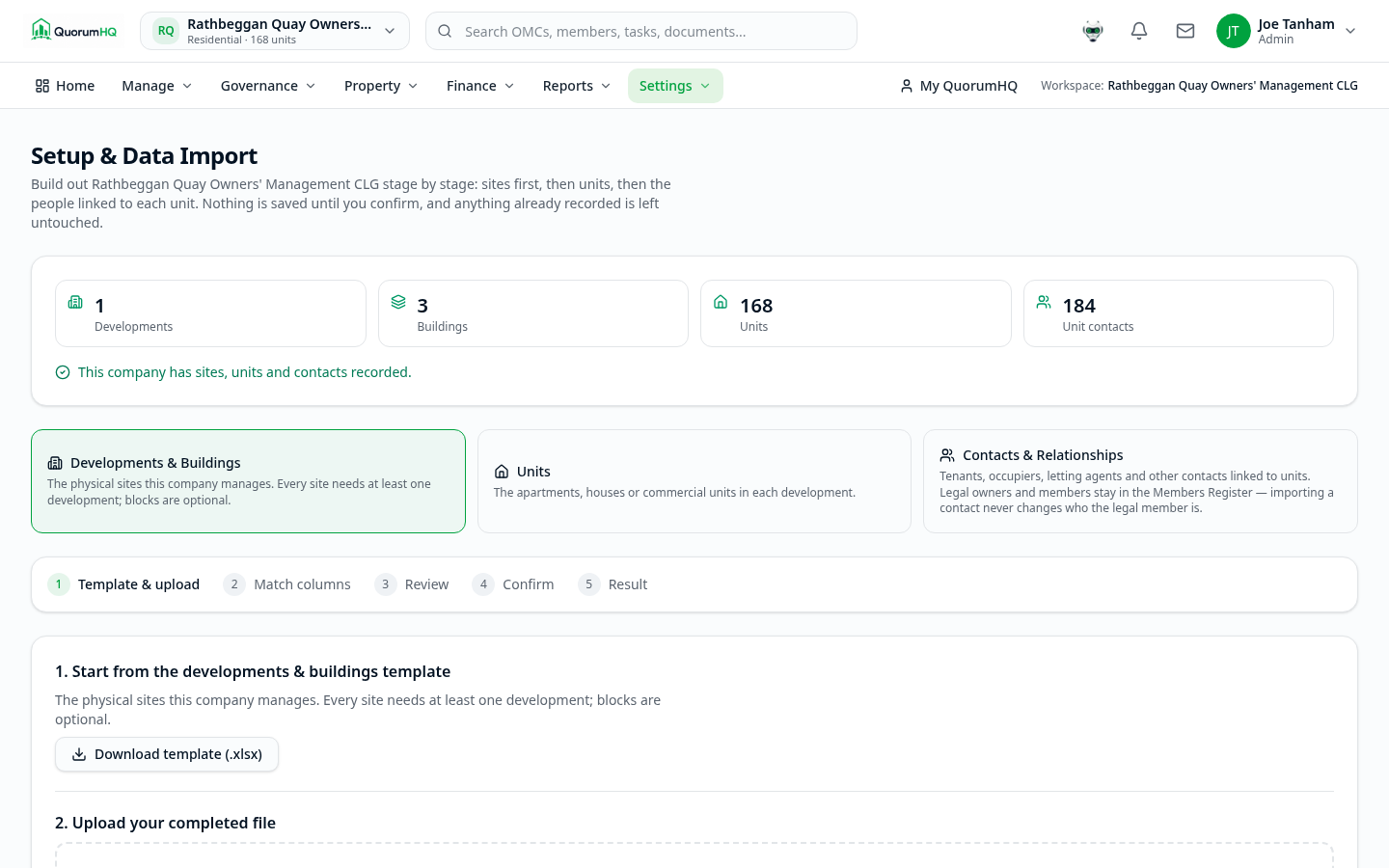Click the Home grid icon
Viewport: 1389px width, 868px height.
pos(42,86)
